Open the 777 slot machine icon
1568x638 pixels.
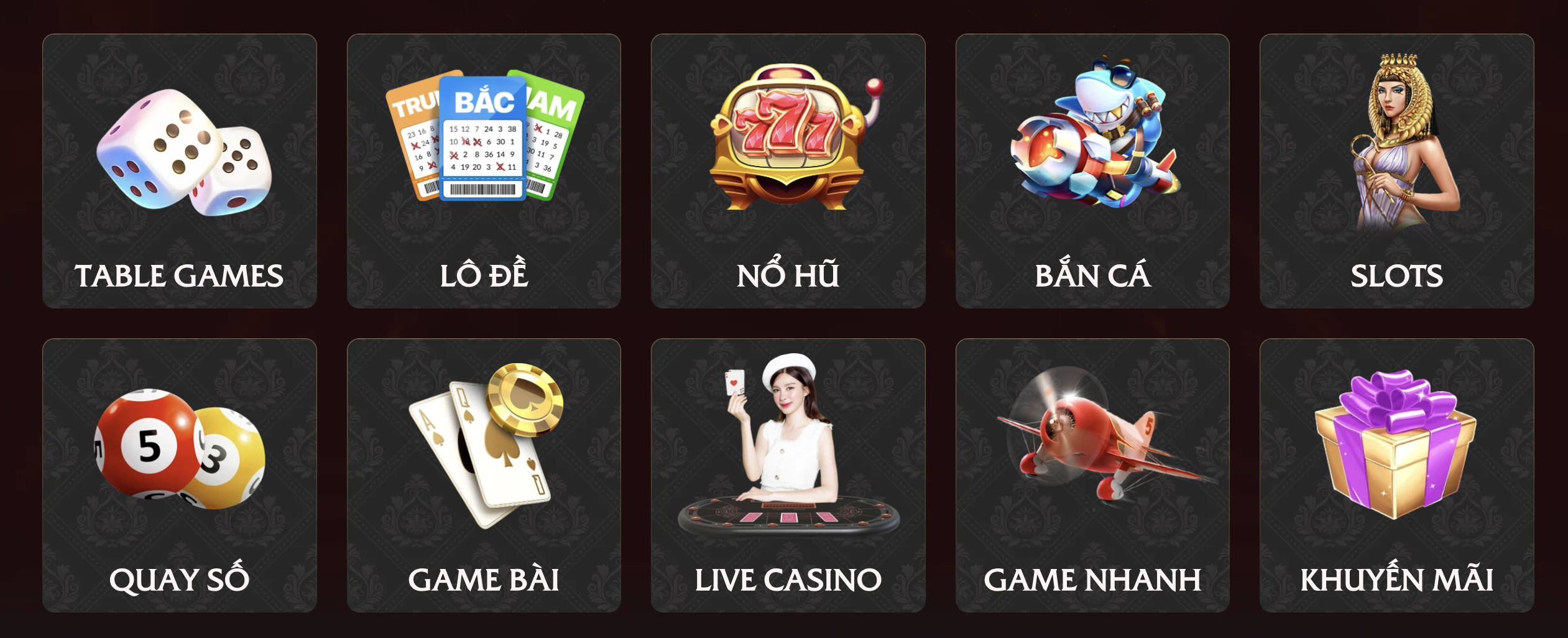coord(795,137)
